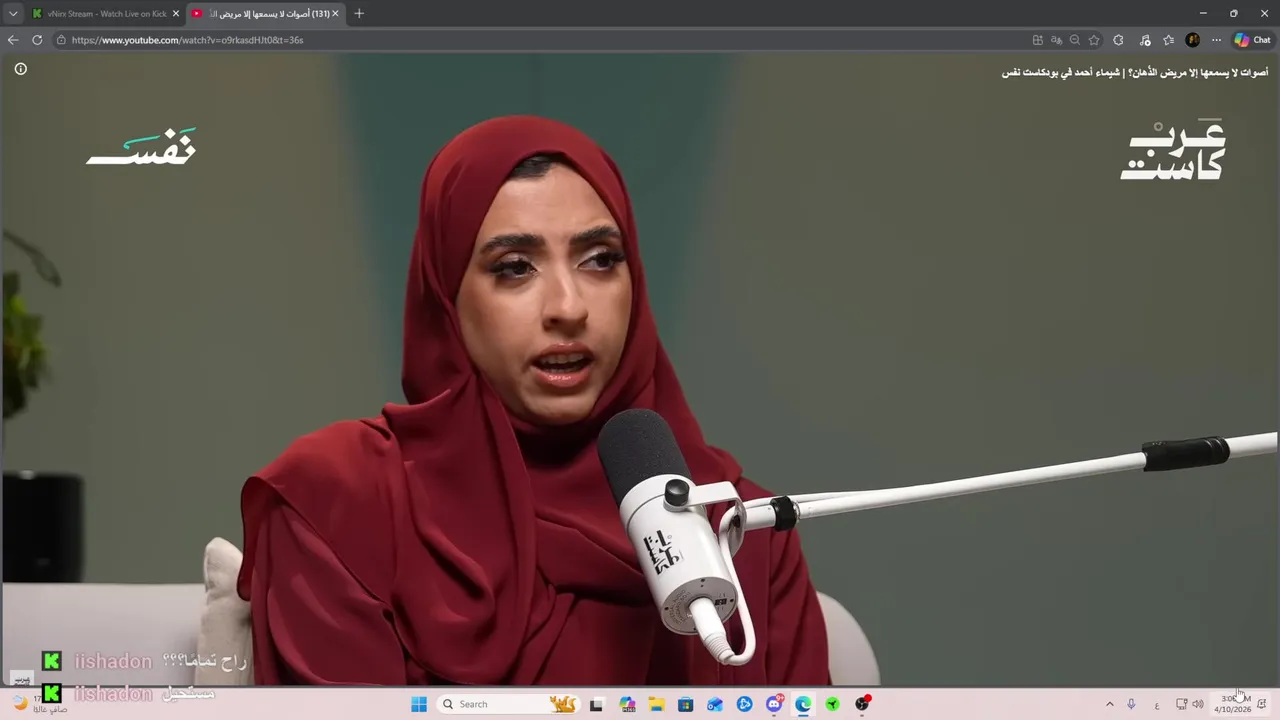This screenshot has width=1280, height=720.
Task: Open the green circle app on taskbar
Action: click(832, 704)
